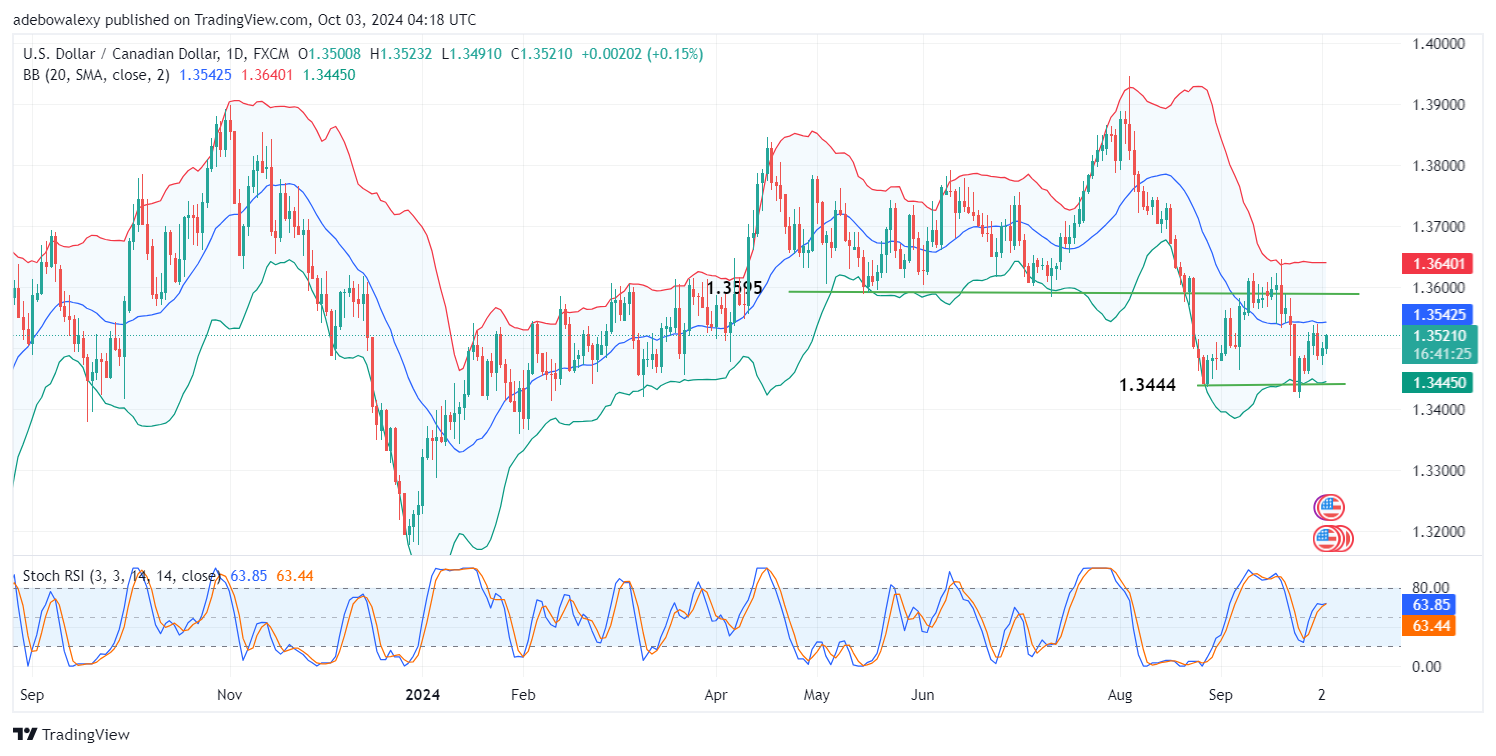Click the 1.3595 resistance level annotation
The height and width of the screenshot is (756, 1496).
click(734, 287)
